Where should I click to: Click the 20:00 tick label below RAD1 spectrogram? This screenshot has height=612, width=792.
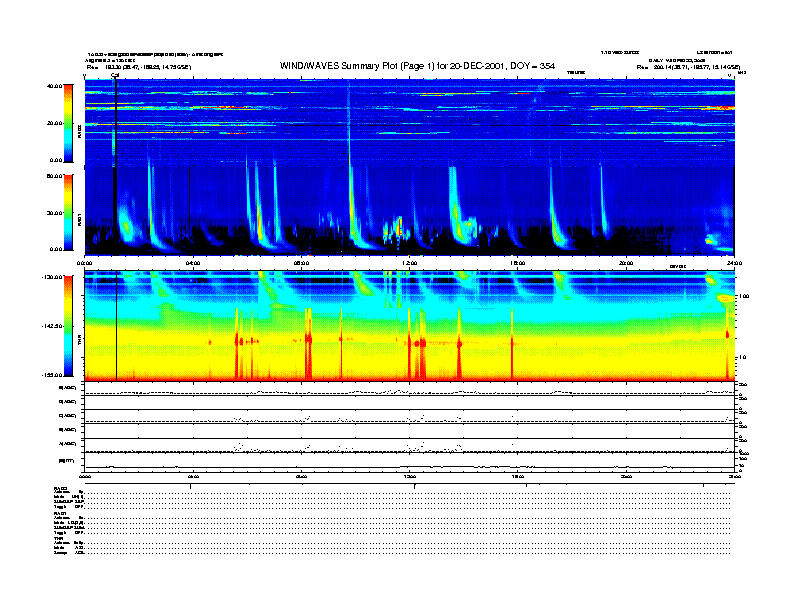point(626,263)
